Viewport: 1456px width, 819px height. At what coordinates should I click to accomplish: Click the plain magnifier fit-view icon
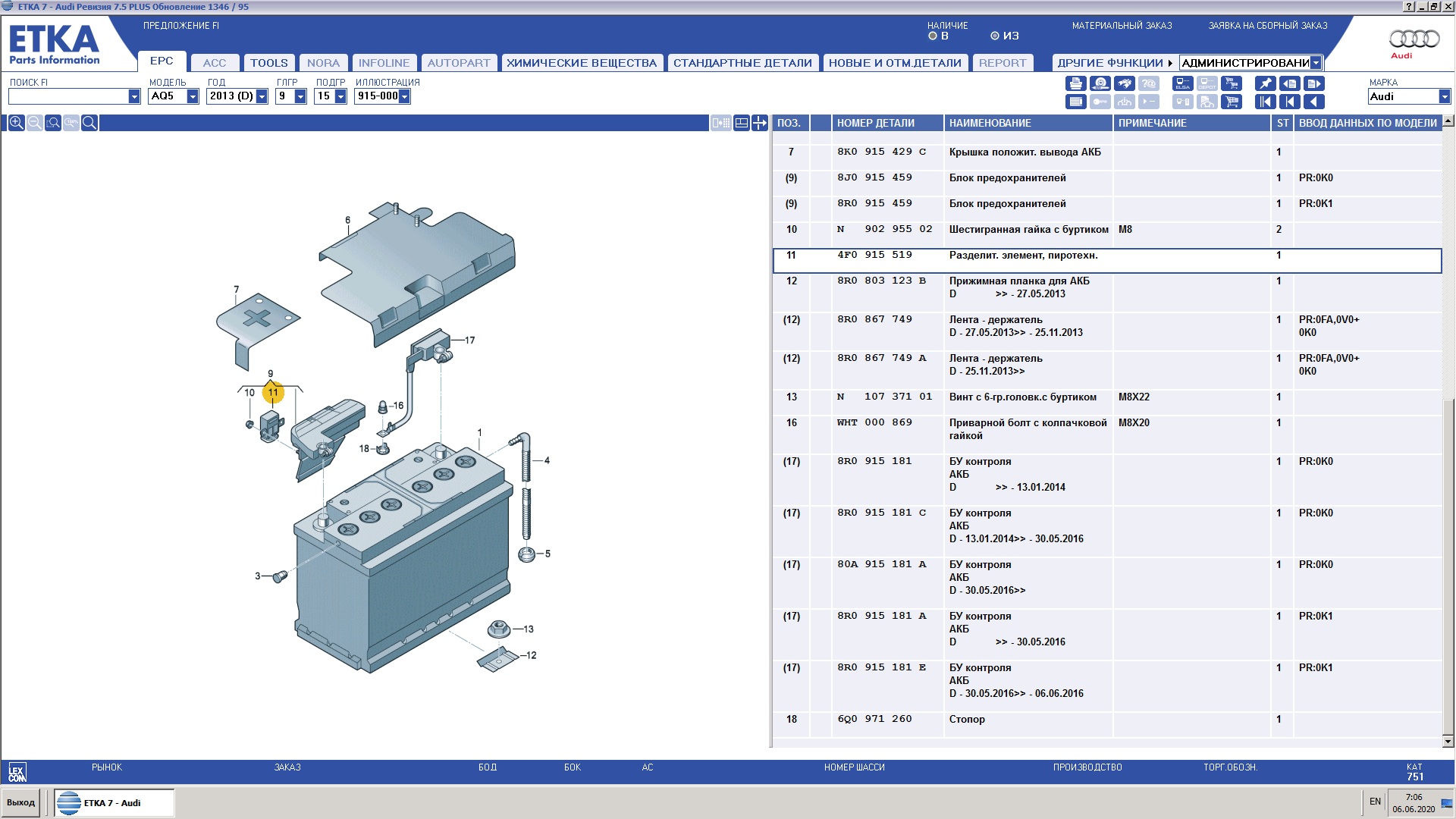click(x=89, y=123)
